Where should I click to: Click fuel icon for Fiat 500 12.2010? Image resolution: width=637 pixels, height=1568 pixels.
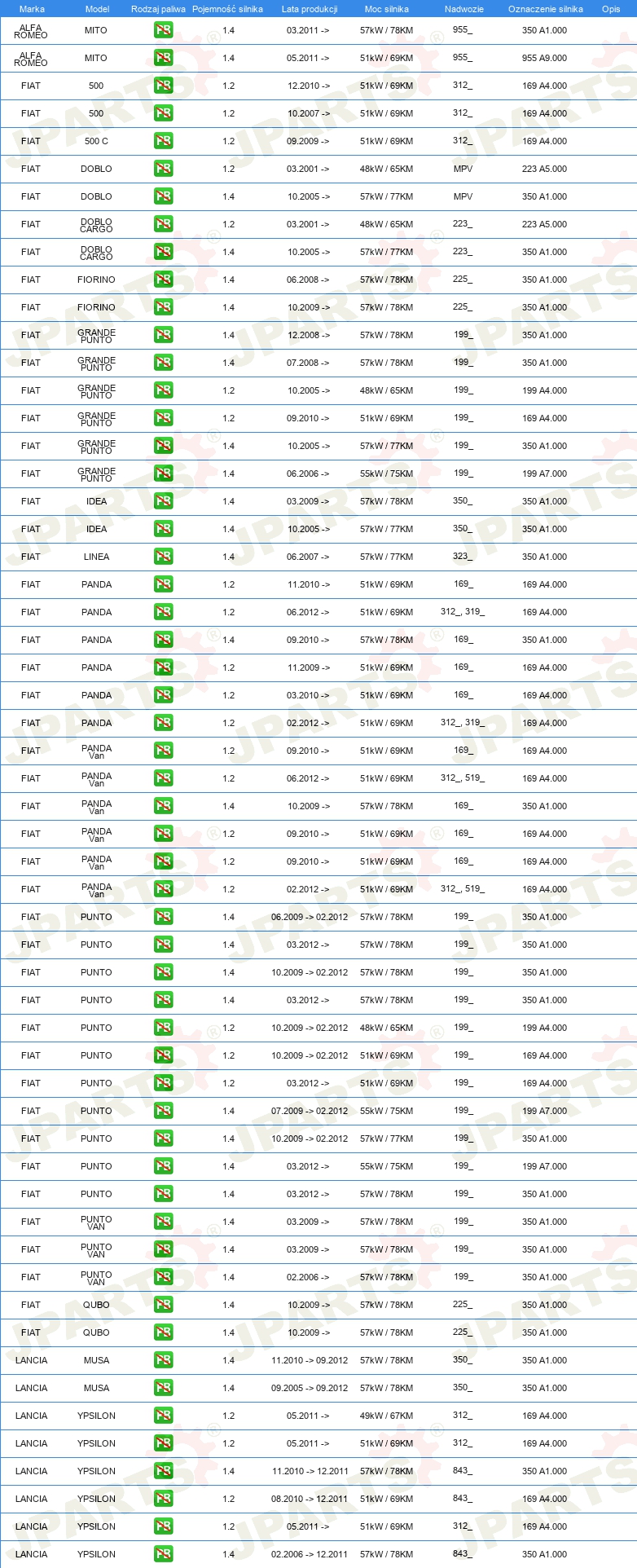(163, 86)
